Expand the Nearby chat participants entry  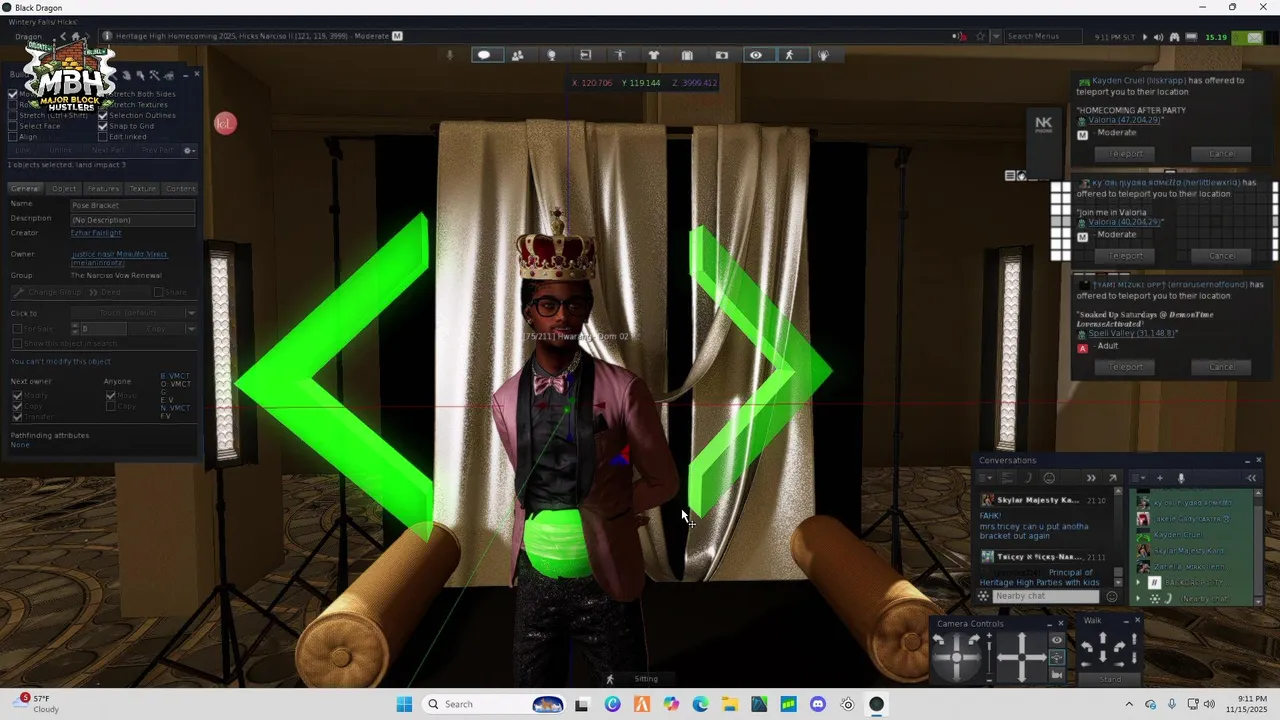click(x=1137, y=598)
